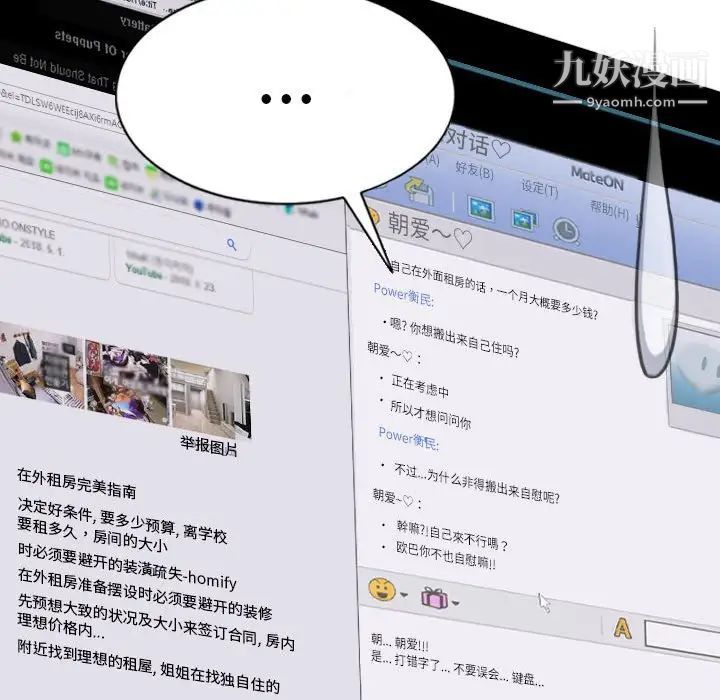The width and height of the screenshot is (720, 700).
Task: Open the middle cluttered room thumbnail
Action: click(x=128, y=380)
